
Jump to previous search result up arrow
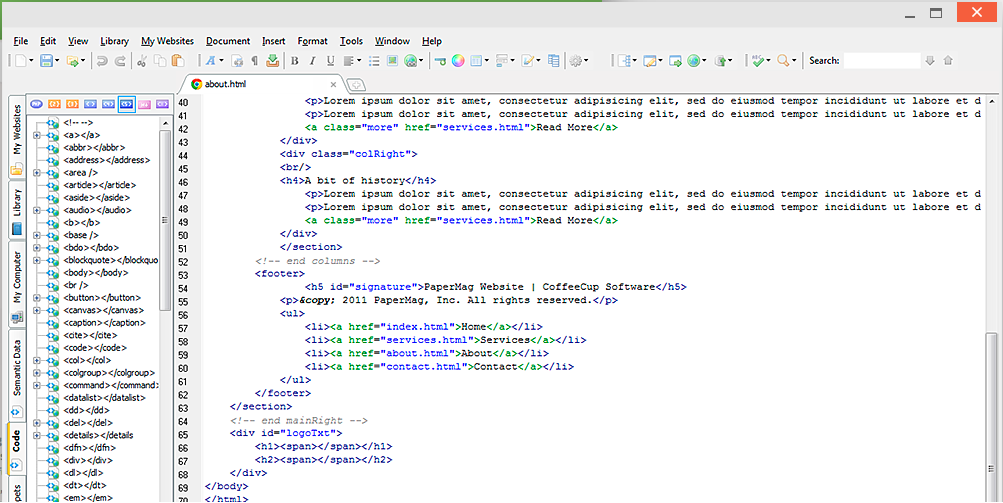point(948,61)
